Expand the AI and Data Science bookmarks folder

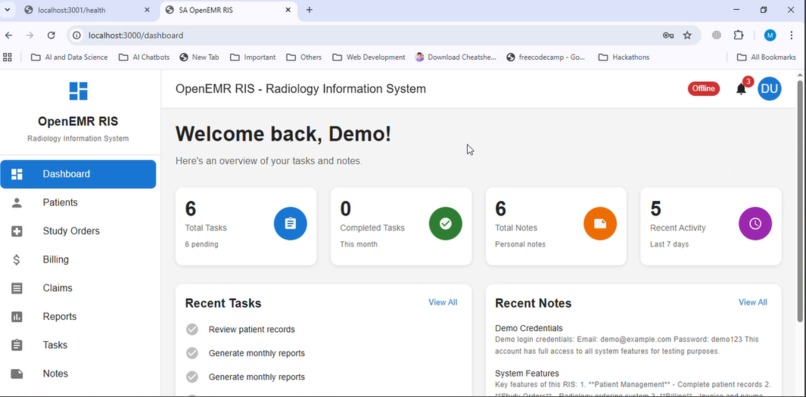[x=69, y=57]
